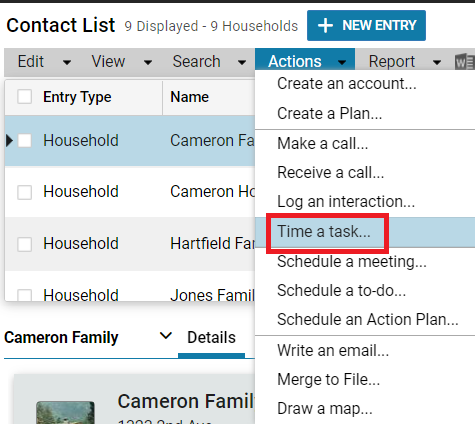This screenshot has height=424, width=475.
Task: Switch to the Details tab
Action: (x=211, y=337)
